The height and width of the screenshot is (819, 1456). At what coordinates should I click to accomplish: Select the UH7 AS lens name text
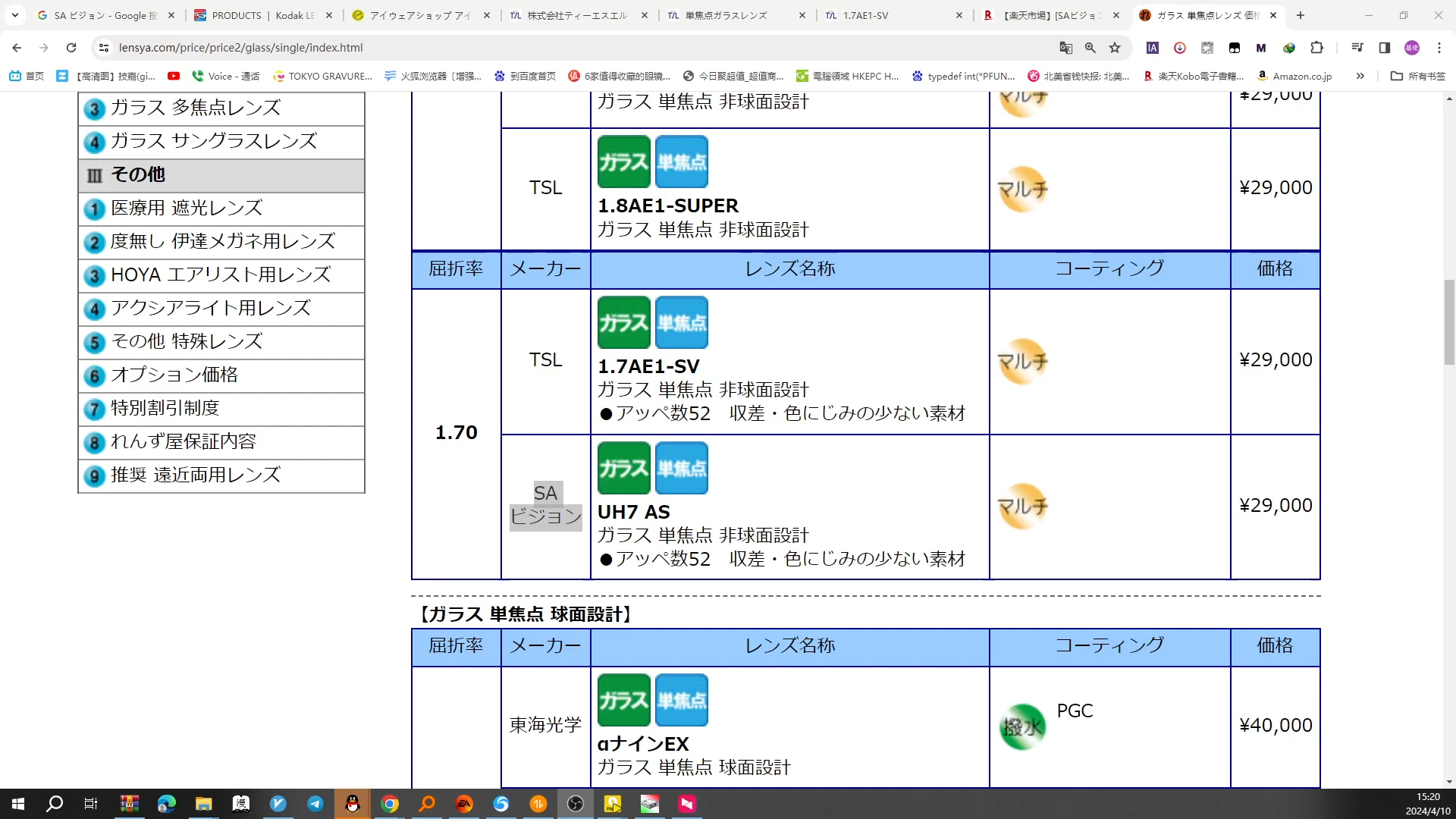(x=634, y=512)
